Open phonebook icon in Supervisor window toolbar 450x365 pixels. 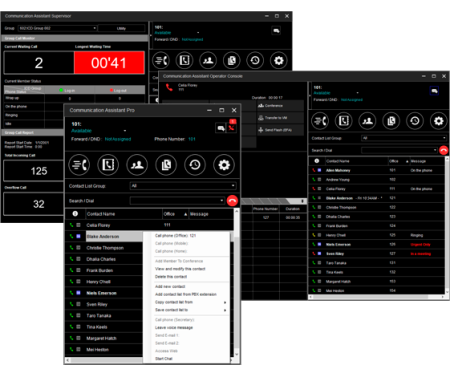(x=184, y=60)
